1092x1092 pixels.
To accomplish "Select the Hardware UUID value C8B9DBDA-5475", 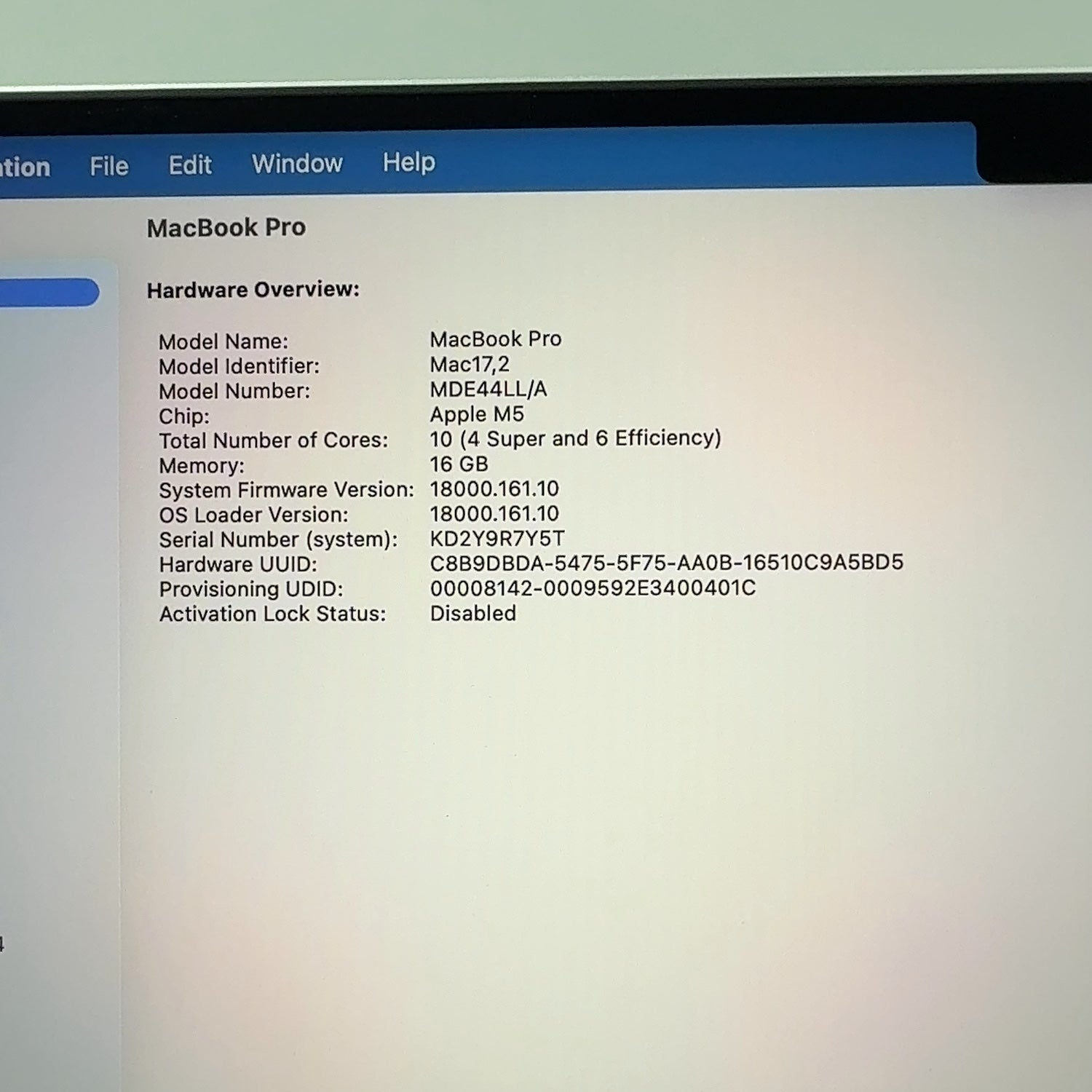I will point(667,562).
